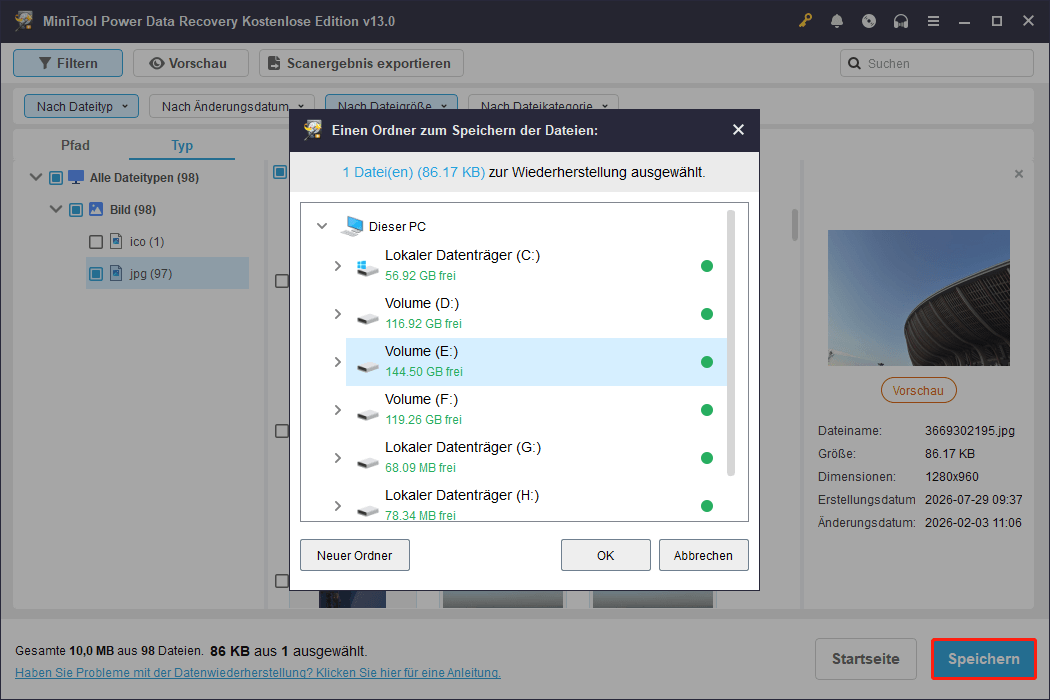Toggle select-all checkbox behind dialog left edge
Image resolution: width=1050 pixels, height=700 pixels.
click(x=280, y=172)
